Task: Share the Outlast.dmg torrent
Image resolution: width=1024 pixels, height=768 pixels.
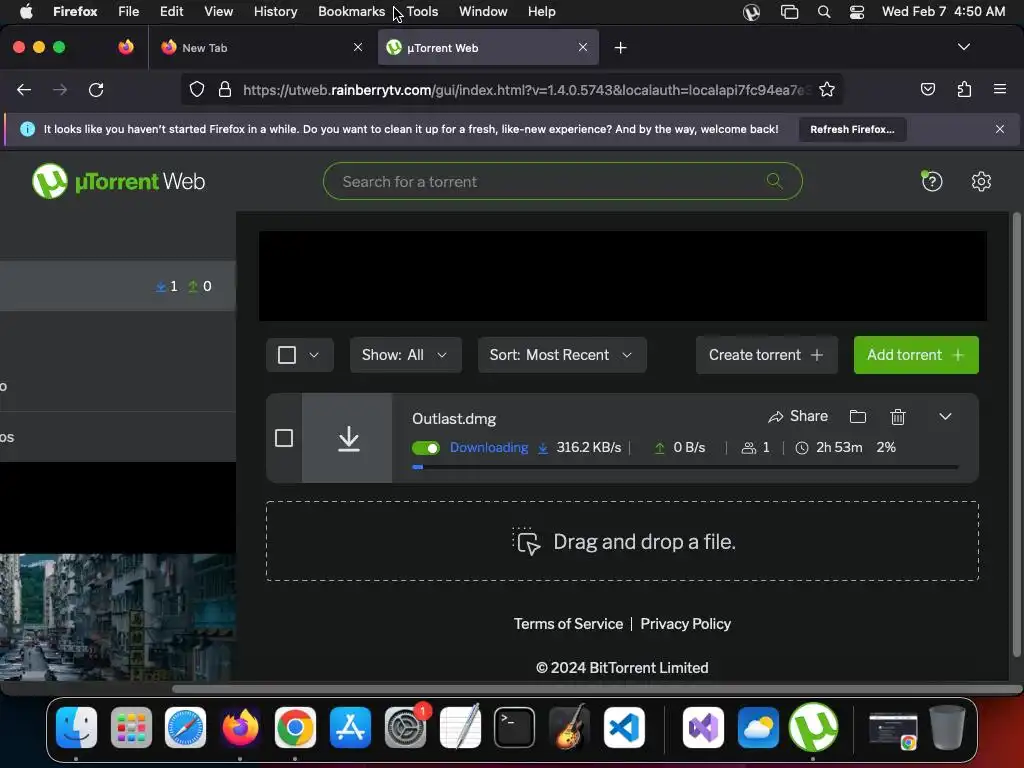Action: pyautogui.click(x=798, y=417)
